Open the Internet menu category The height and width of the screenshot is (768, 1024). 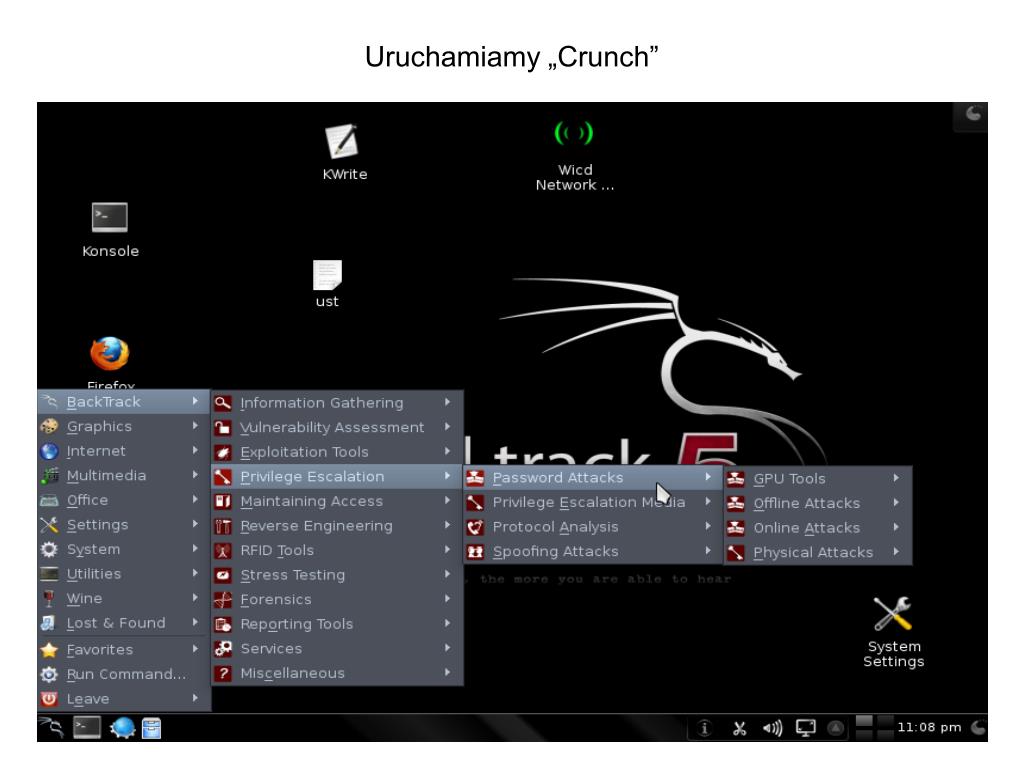tap(123, 451)
